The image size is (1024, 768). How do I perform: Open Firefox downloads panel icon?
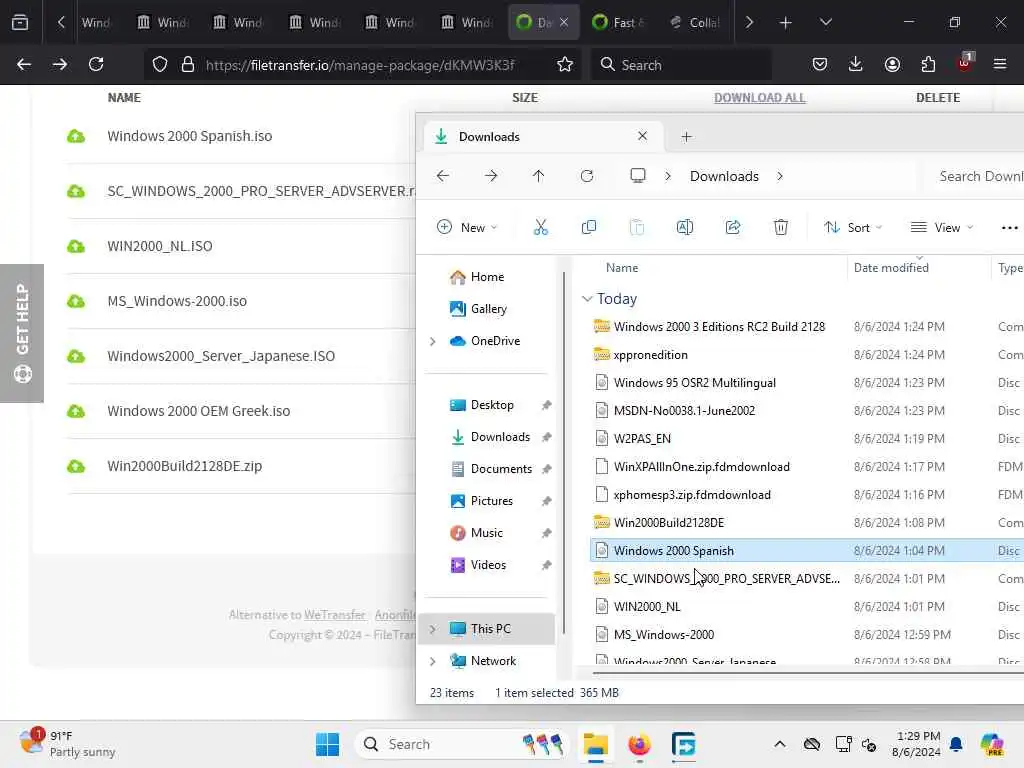coord(856,64)
